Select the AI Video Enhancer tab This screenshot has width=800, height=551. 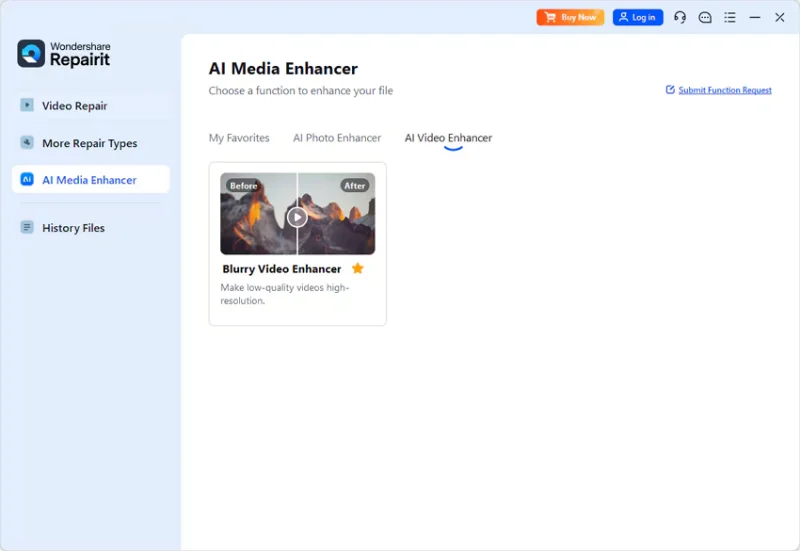448,138
